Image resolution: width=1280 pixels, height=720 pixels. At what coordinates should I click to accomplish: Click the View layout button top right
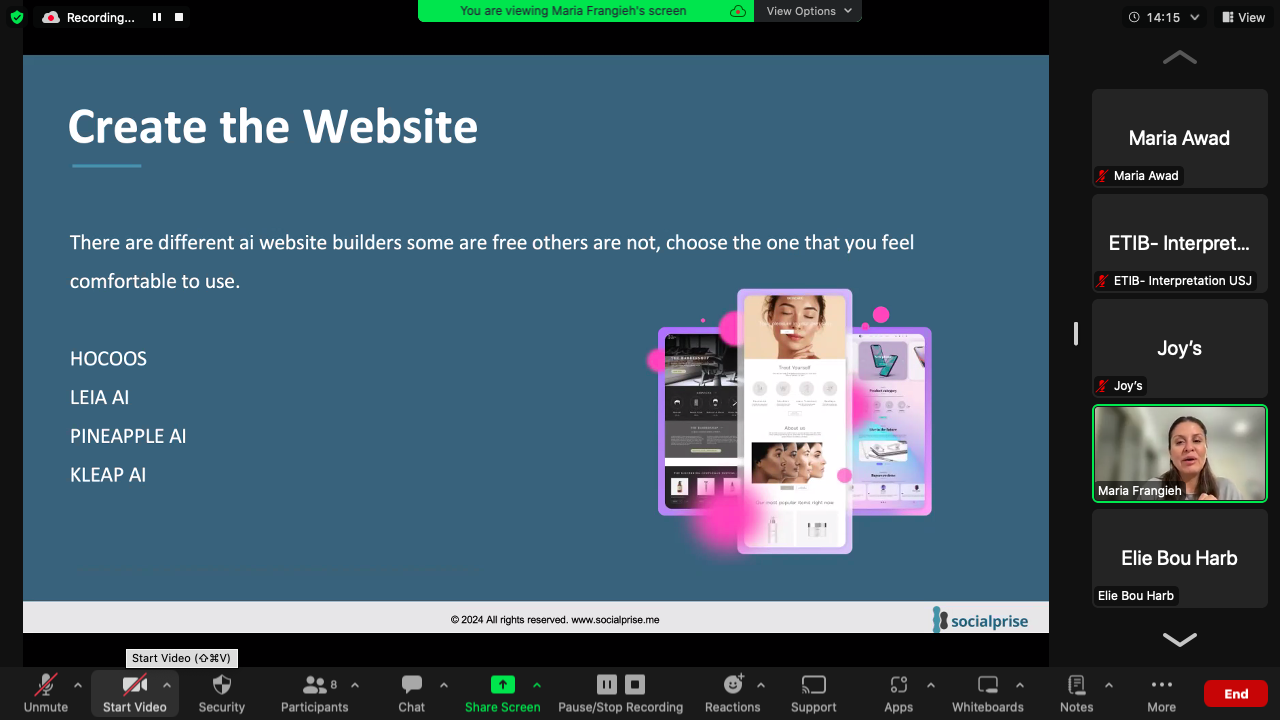[1242, 17]
